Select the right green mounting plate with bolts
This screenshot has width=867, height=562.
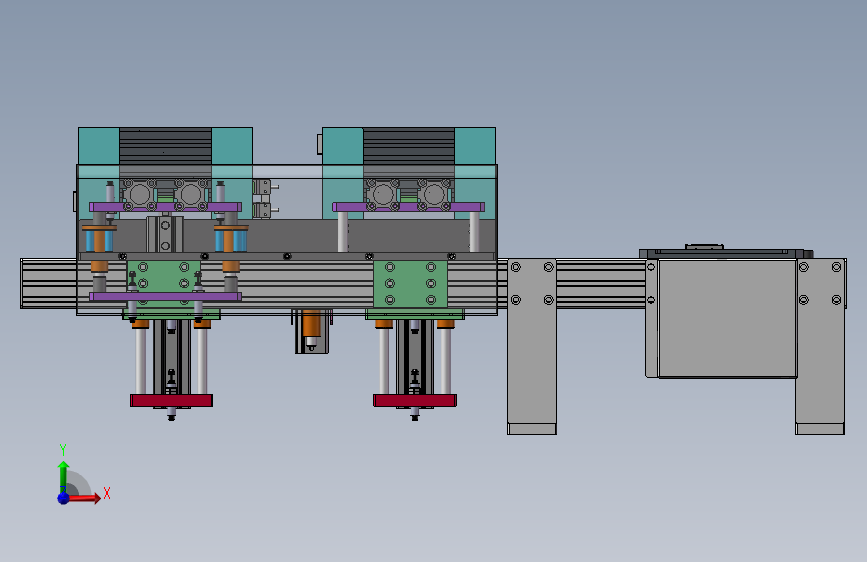tap(410, 284)
